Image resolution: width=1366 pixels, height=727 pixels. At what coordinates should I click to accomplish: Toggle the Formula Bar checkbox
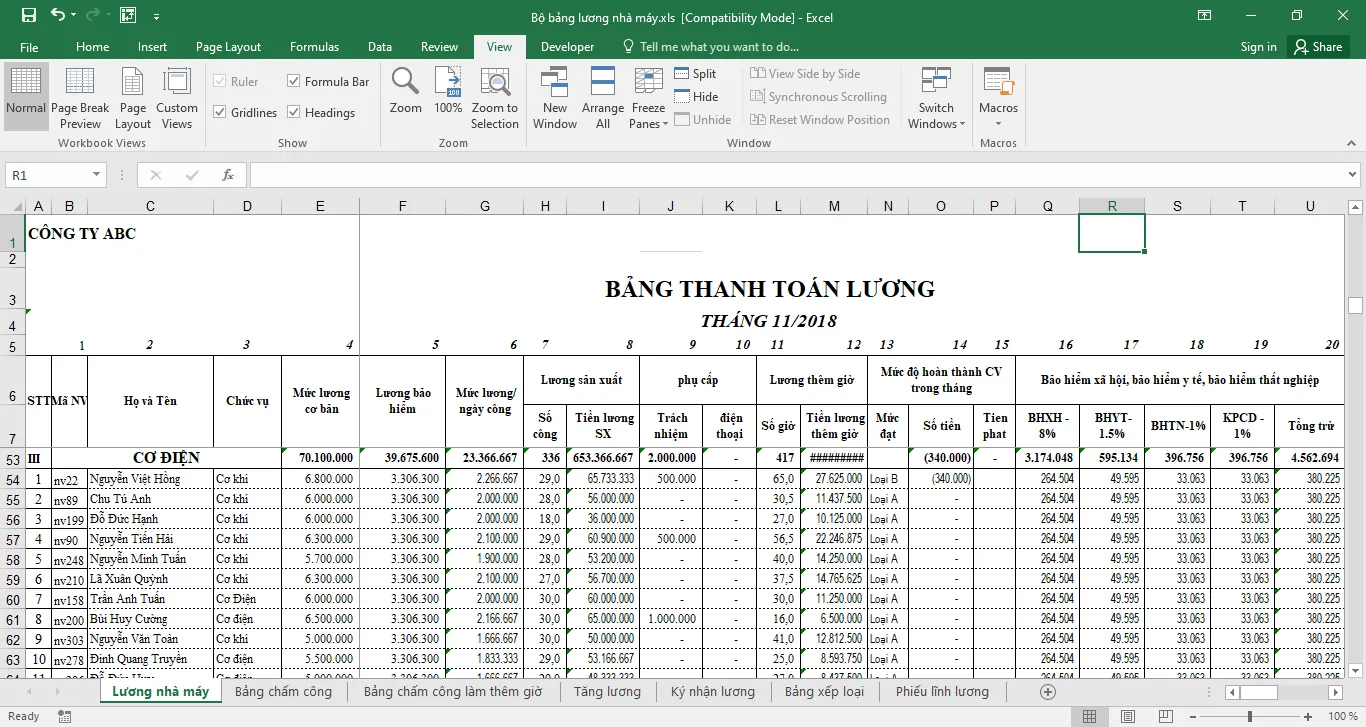[x=294, y=81]
